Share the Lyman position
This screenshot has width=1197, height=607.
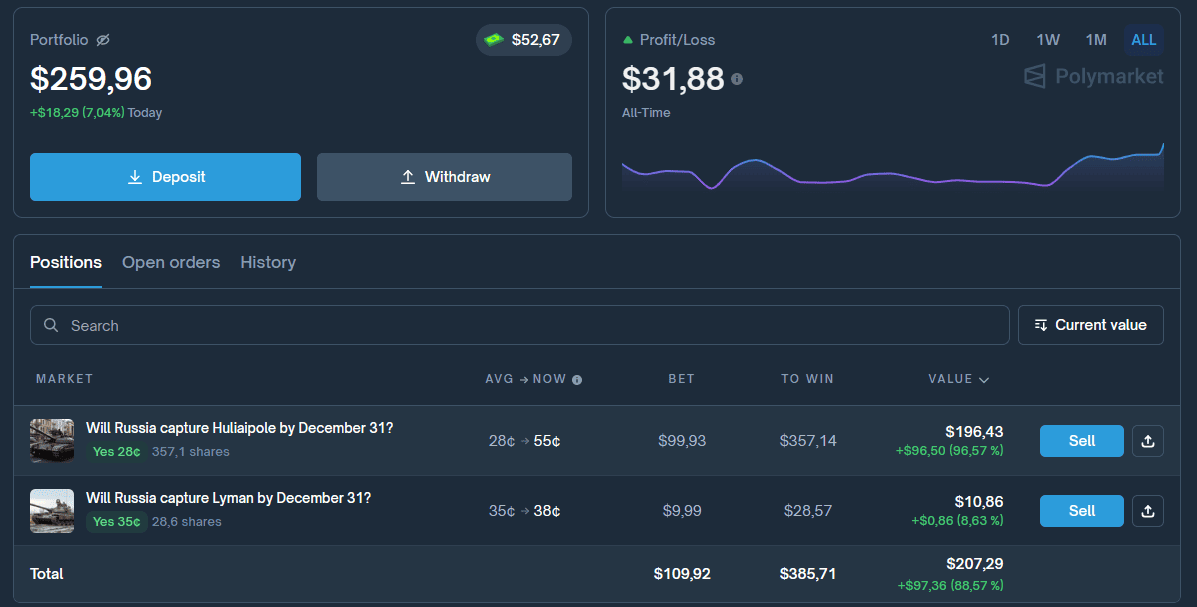pos(1147,511)
